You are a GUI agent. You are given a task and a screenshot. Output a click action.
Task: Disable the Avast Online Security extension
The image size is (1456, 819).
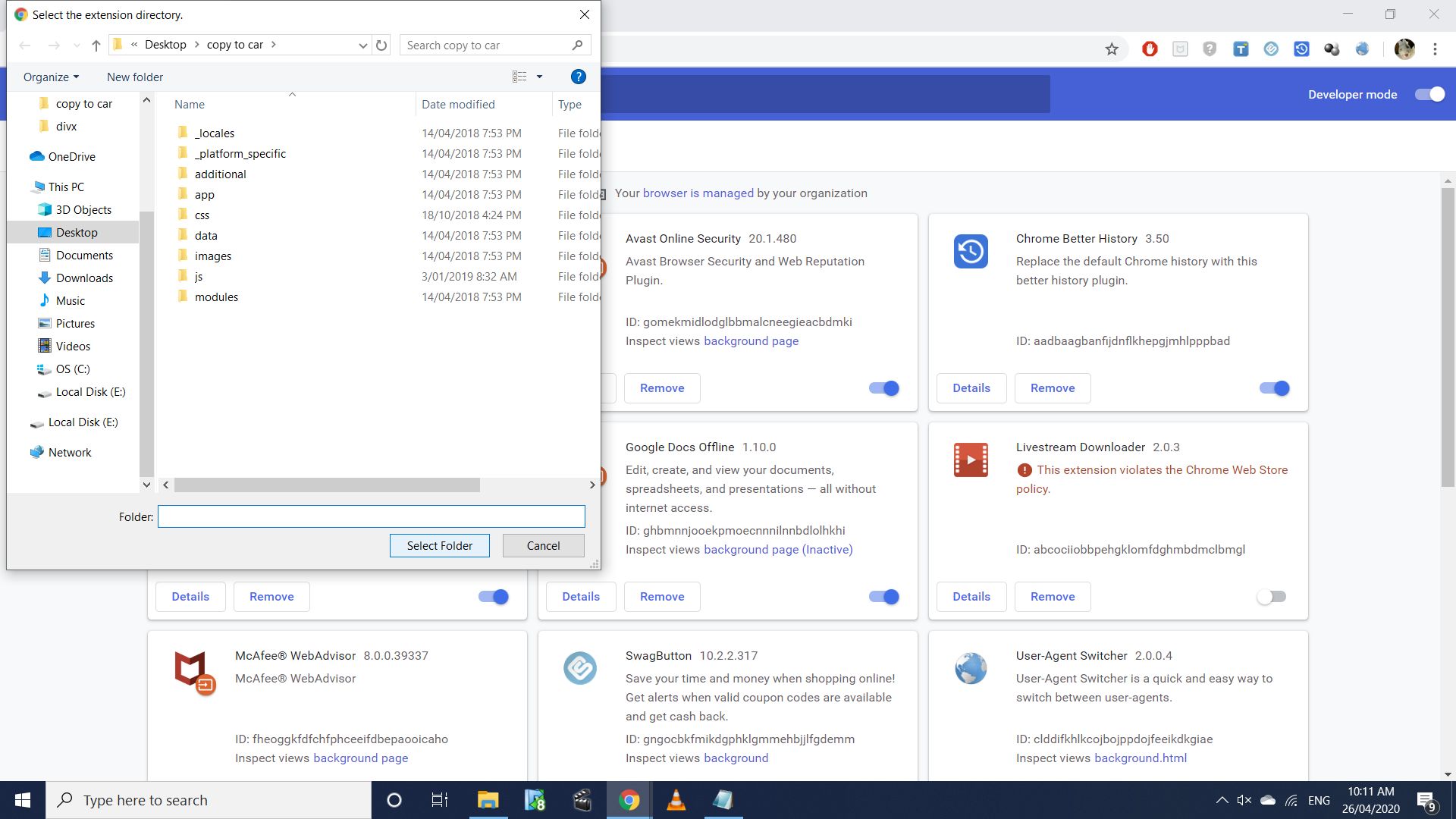click(883, 388)
